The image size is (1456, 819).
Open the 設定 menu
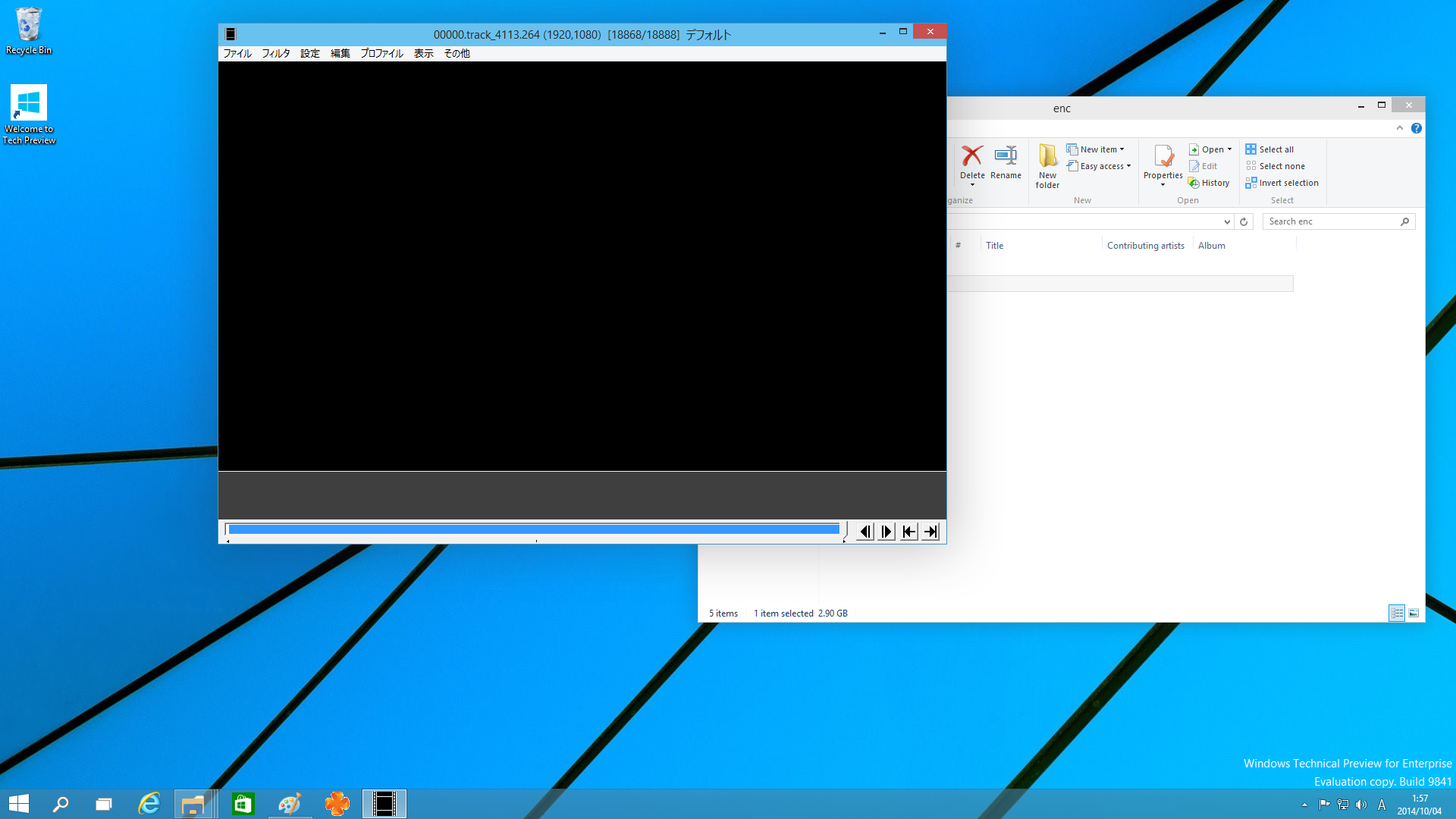[310, 53]
